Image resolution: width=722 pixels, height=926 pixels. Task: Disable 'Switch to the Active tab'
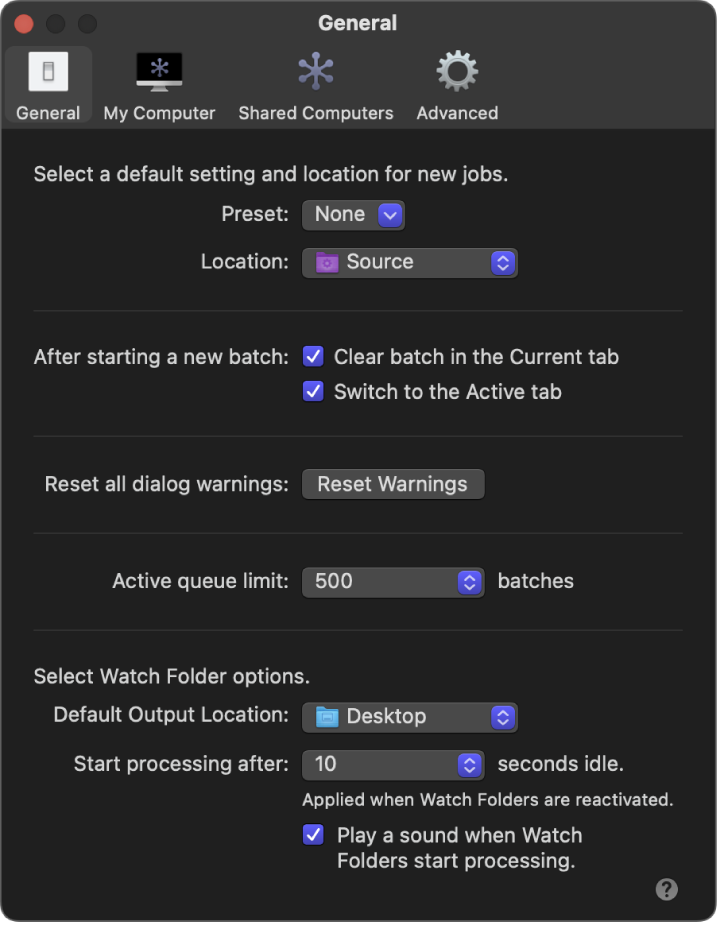[313, 391]
